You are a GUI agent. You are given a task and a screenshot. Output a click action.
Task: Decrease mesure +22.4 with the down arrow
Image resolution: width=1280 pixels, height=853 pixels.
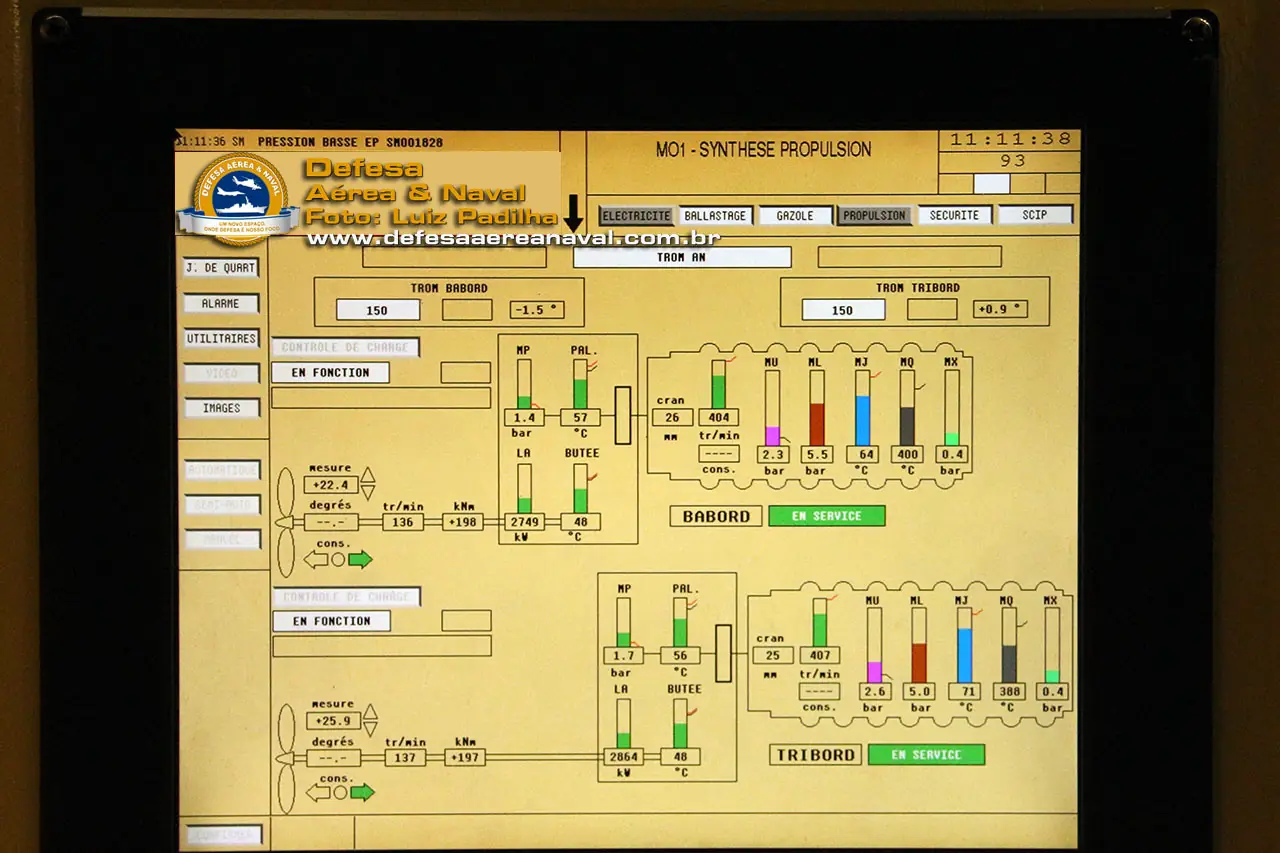click(x=368, y=493)
